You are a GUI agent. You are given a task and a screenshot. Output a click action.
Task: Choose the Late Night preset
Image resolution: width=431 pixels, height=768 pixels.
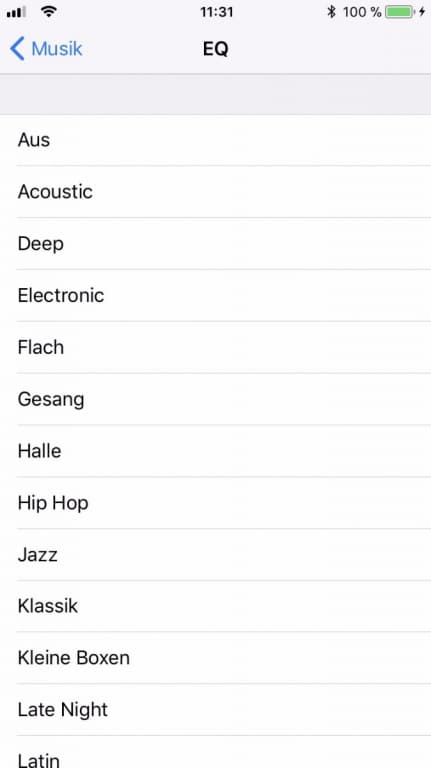pyautogui.click(x=216, y=710)
